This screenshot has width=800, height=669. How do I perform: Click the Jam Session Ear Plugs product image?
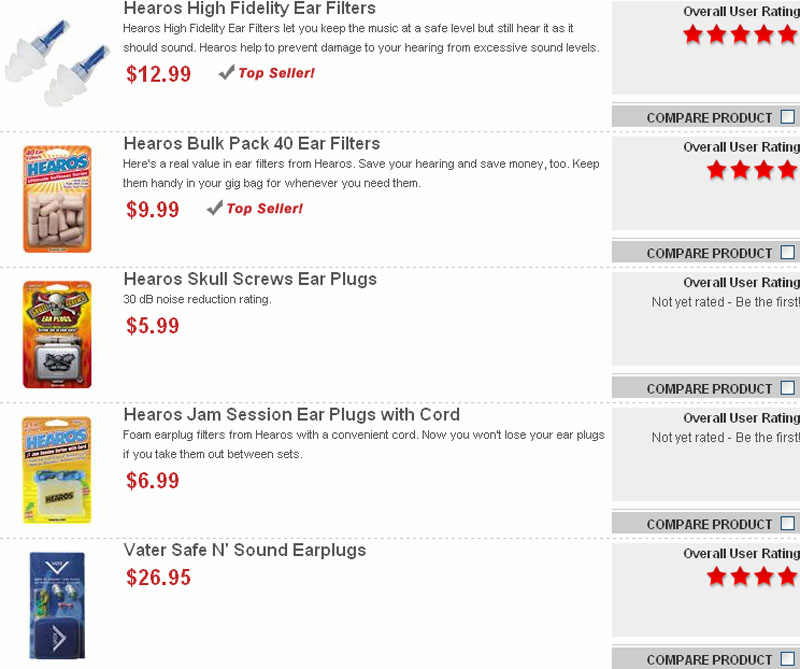(57, 470)
